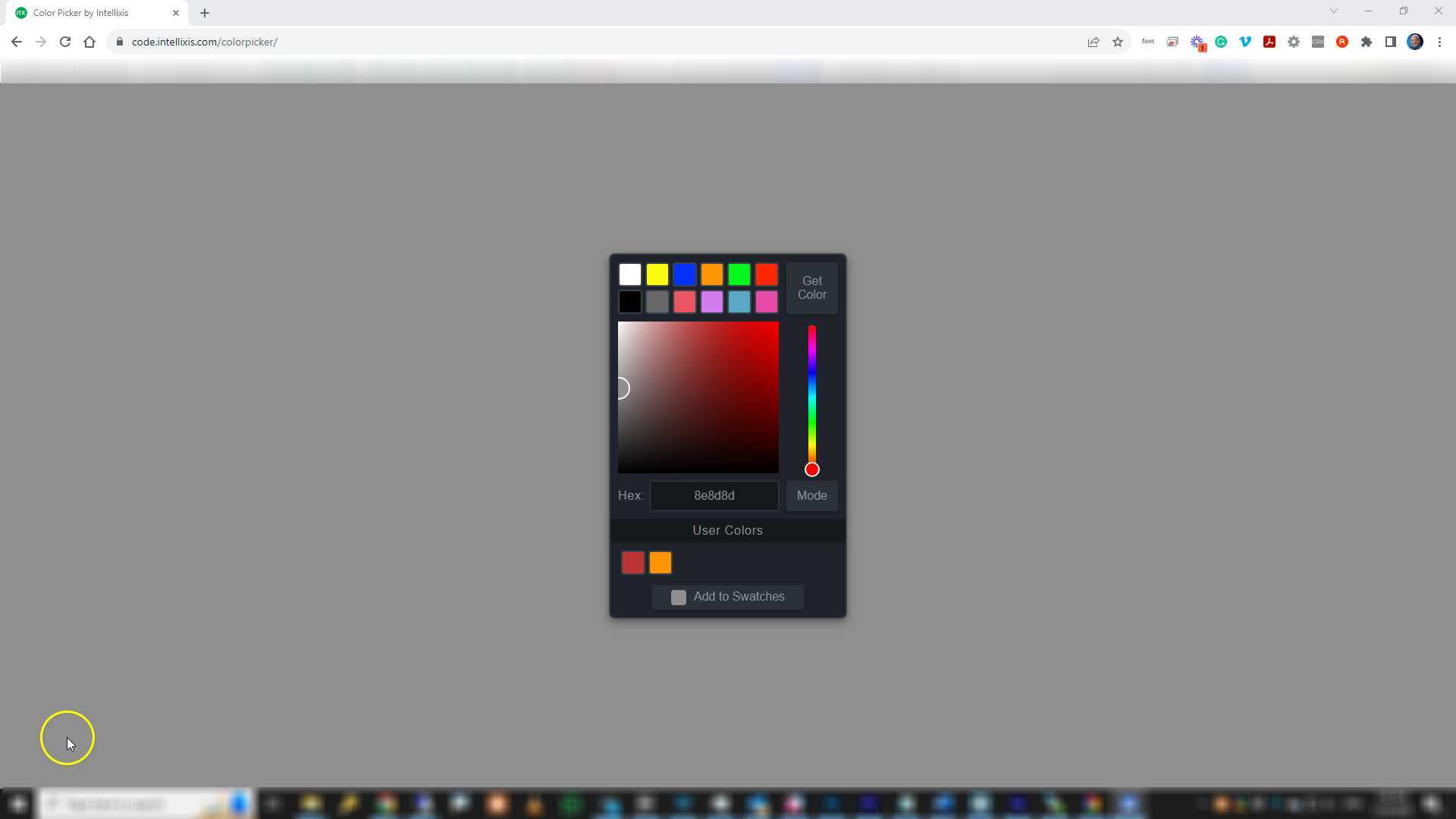Open the Vimeo extension

1245,42
